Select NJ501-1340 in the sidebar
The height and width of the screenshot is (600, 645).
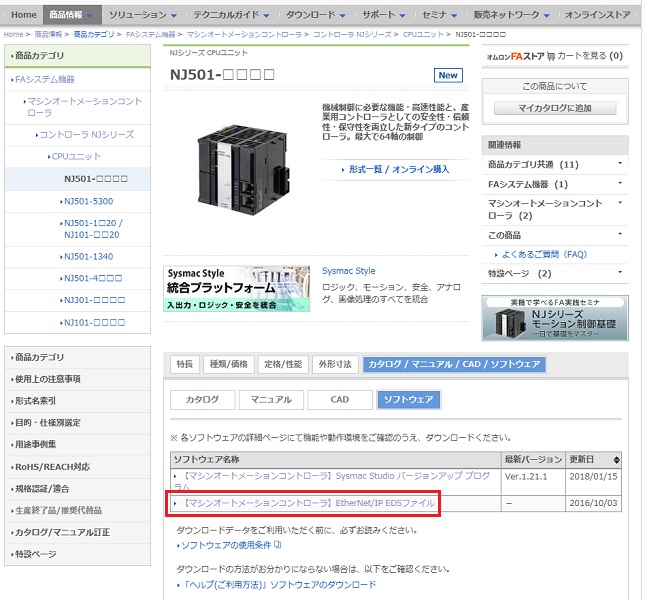pos(88,256)
